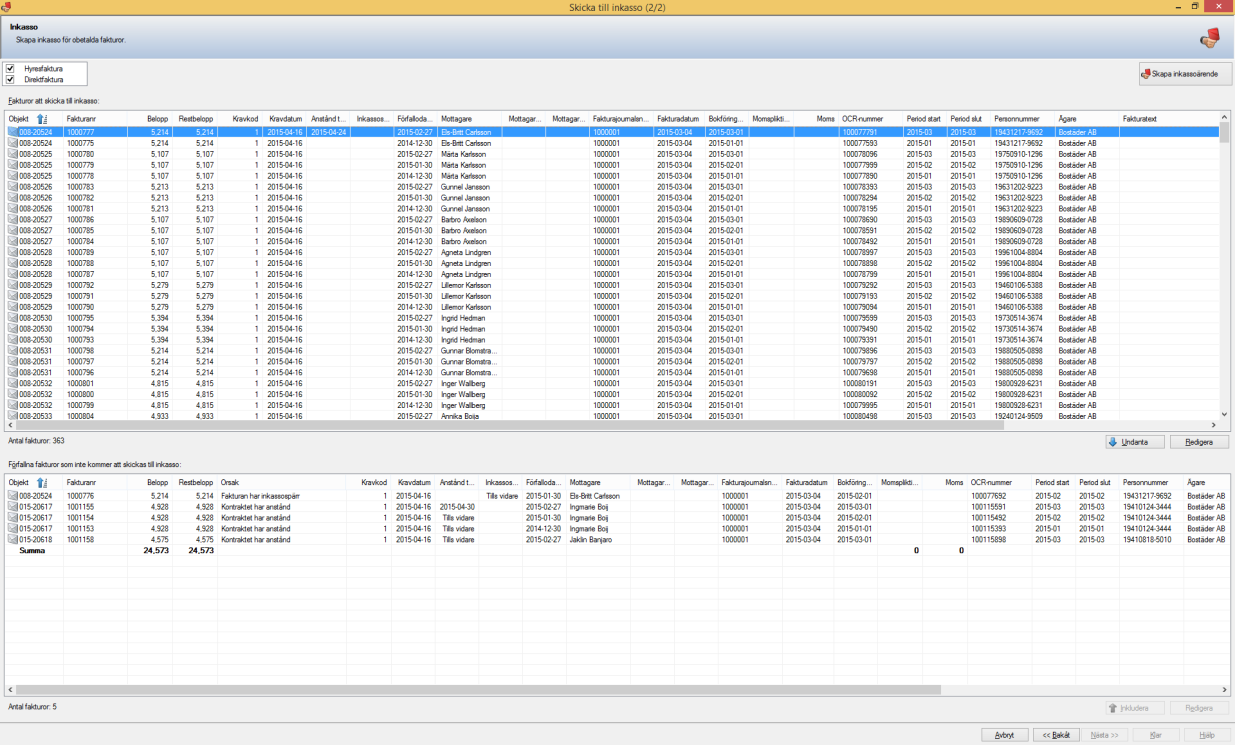Click the envelope icon of invoice 1000801
The image size is (1235, 745).
13,383
